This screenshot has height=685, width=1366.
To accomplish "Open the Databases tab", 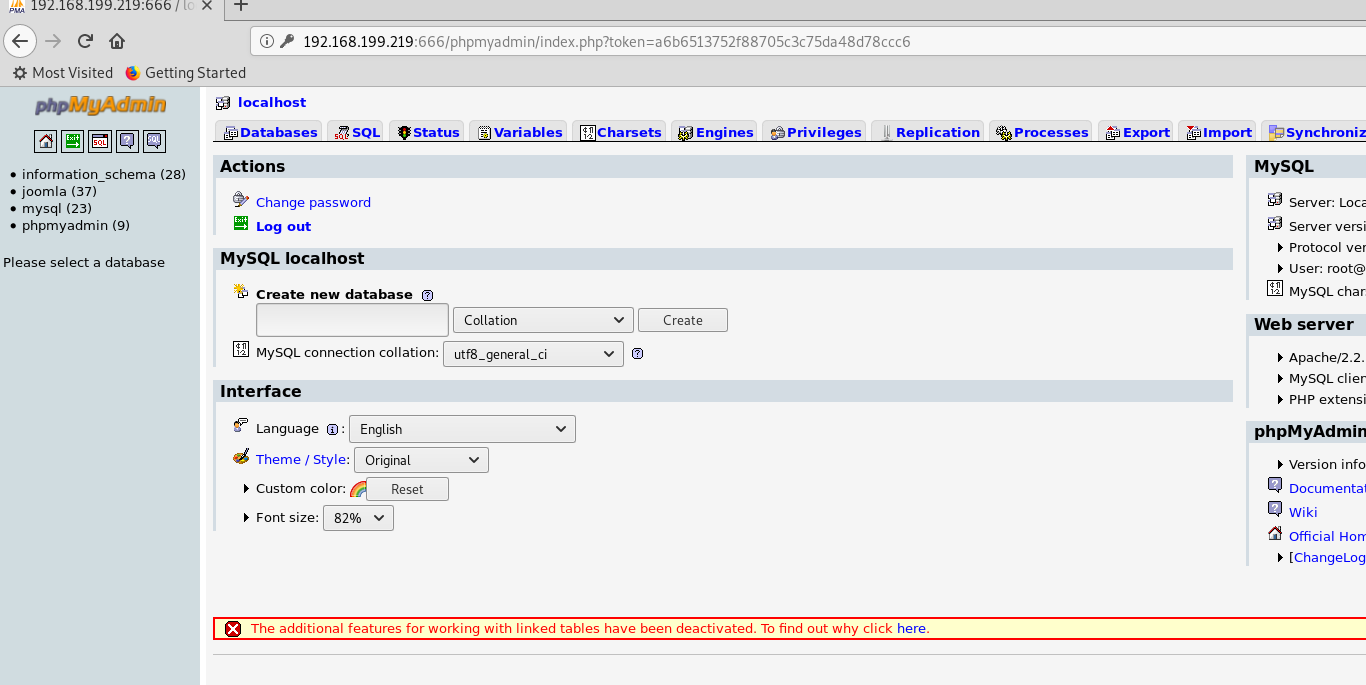I will [269, 132].
